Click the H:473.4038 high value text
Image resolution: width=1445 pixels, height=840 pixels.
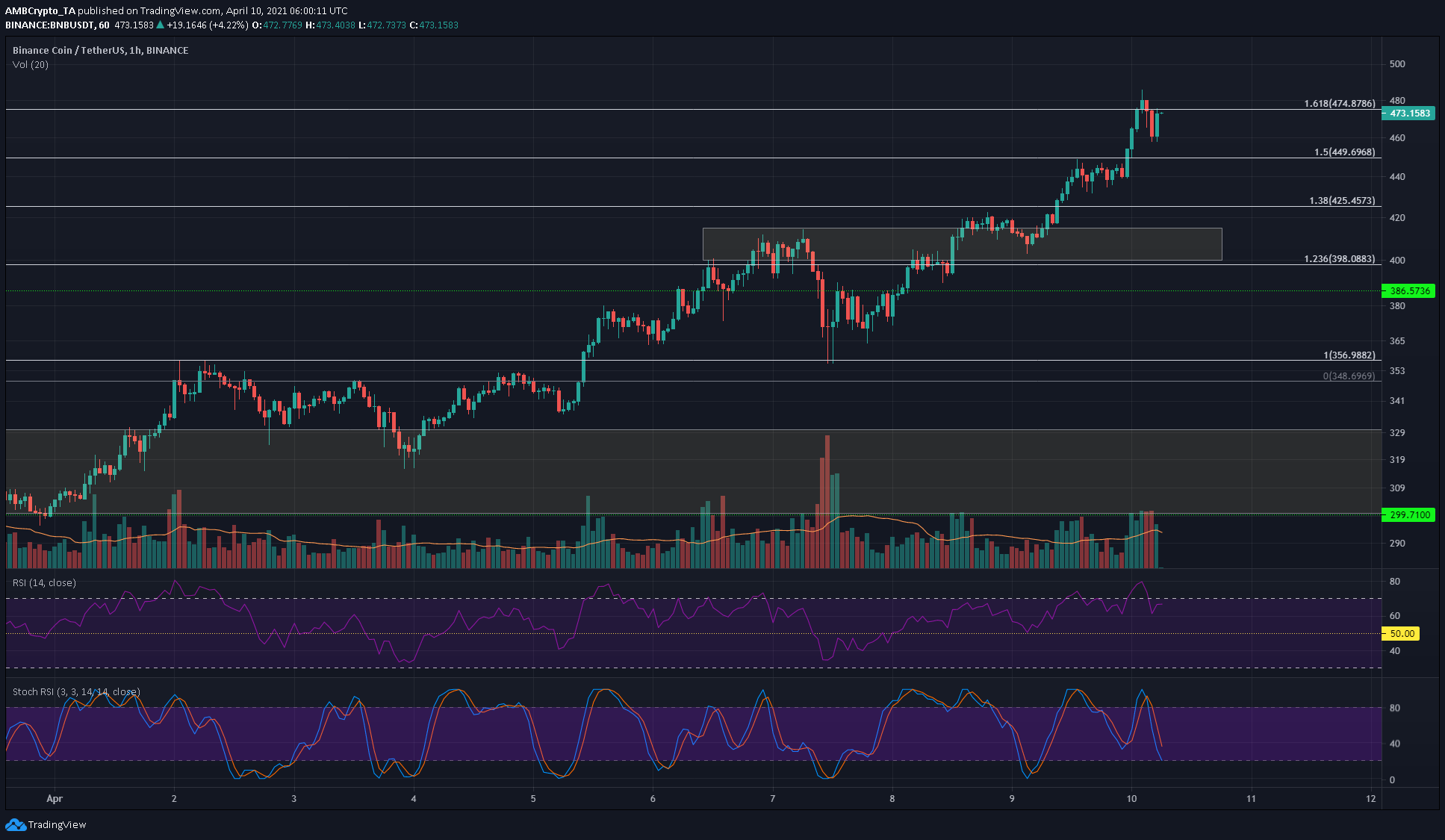330,25
